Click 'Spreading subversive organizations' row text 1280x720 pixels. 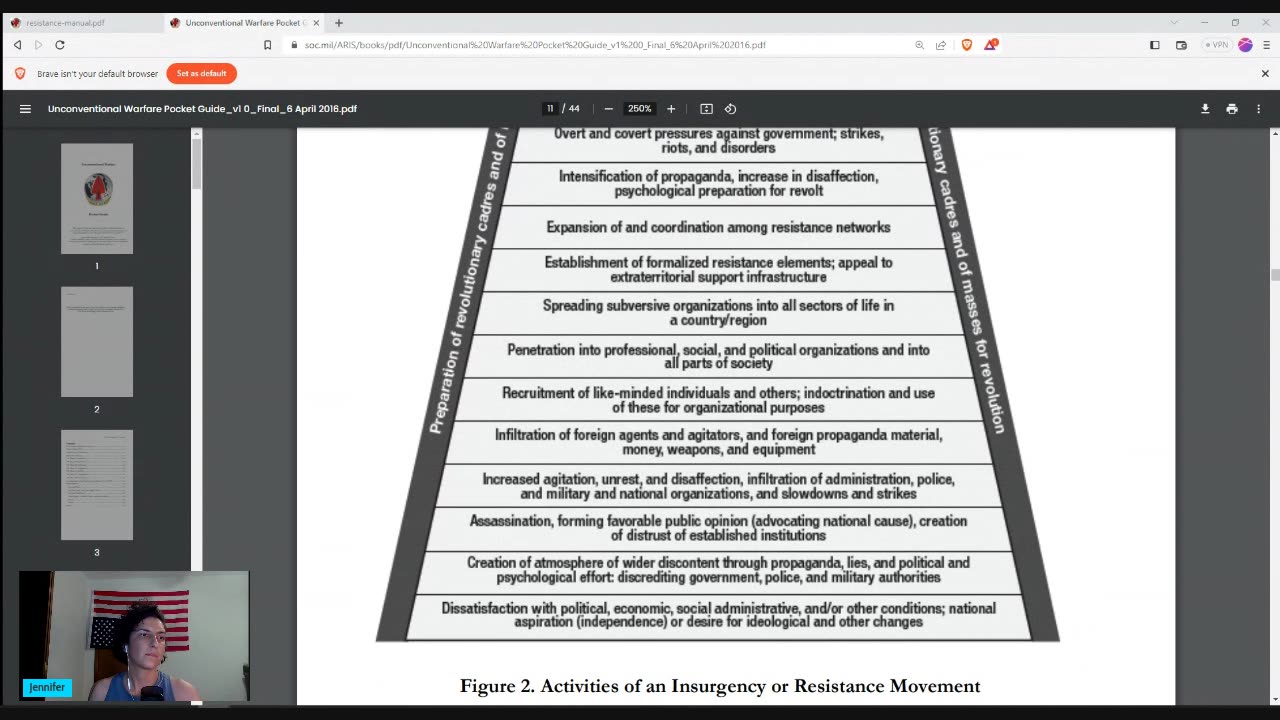click(718, 313)
